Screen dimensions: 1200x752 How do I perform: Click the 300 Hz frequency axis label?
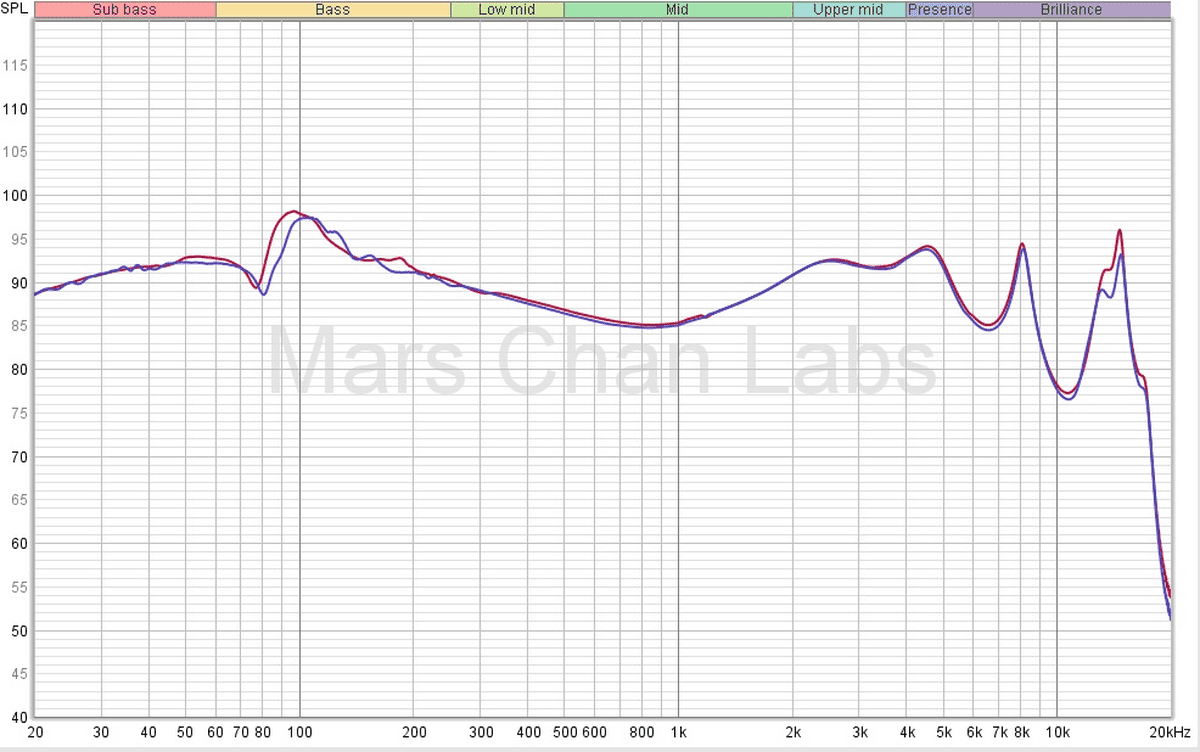point(481,731)
